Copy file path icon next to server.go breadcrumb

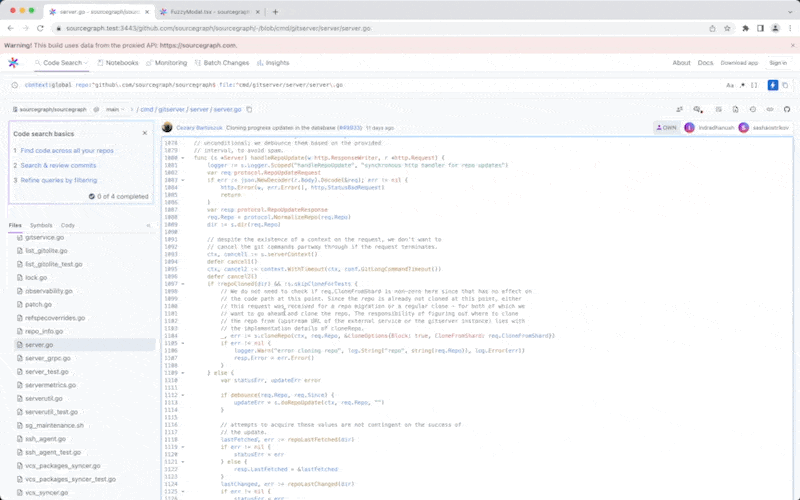249,109
